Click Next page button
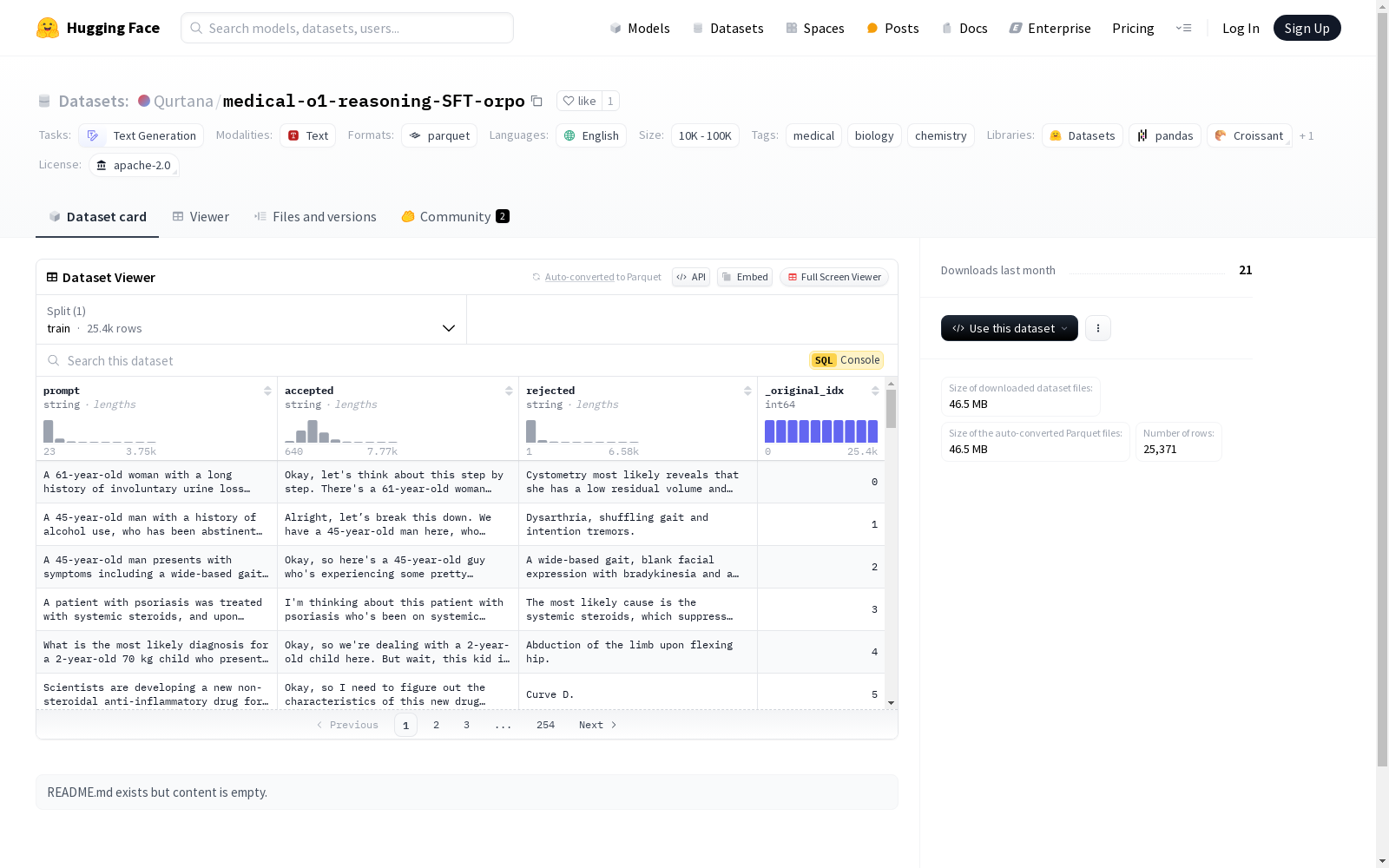 [598, 725]
